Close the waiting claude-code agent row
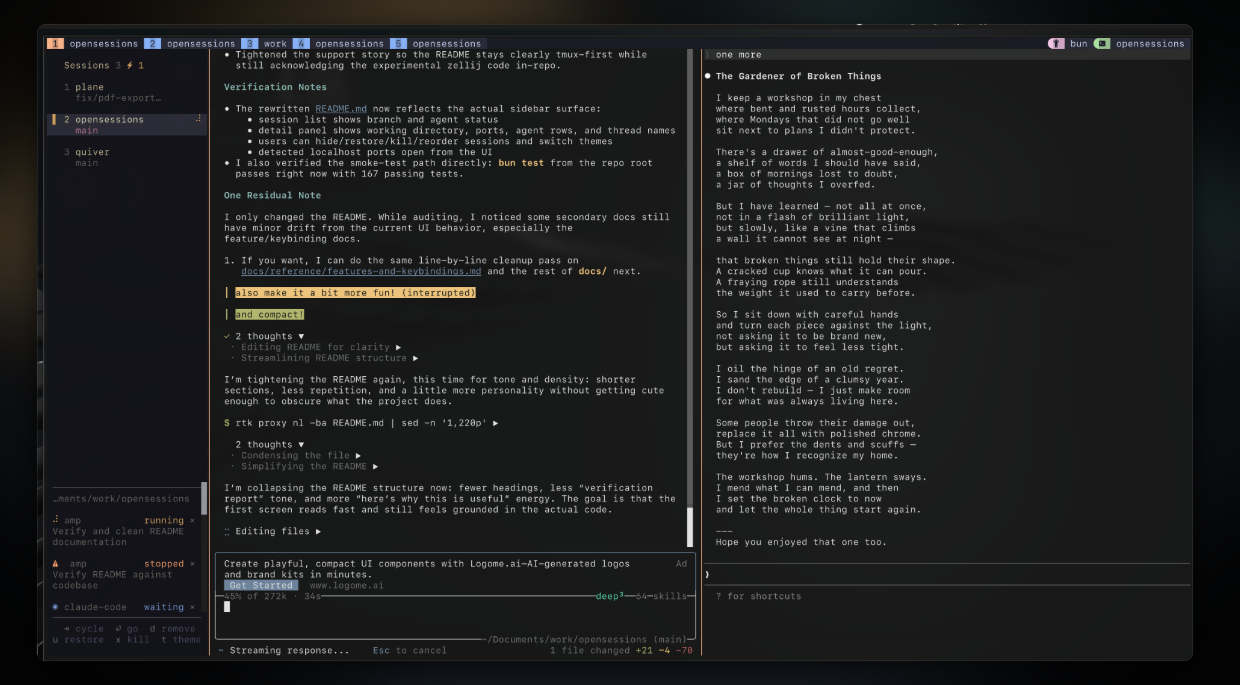The width and height of the screenshot is (1240, 685). coord(193,607)
